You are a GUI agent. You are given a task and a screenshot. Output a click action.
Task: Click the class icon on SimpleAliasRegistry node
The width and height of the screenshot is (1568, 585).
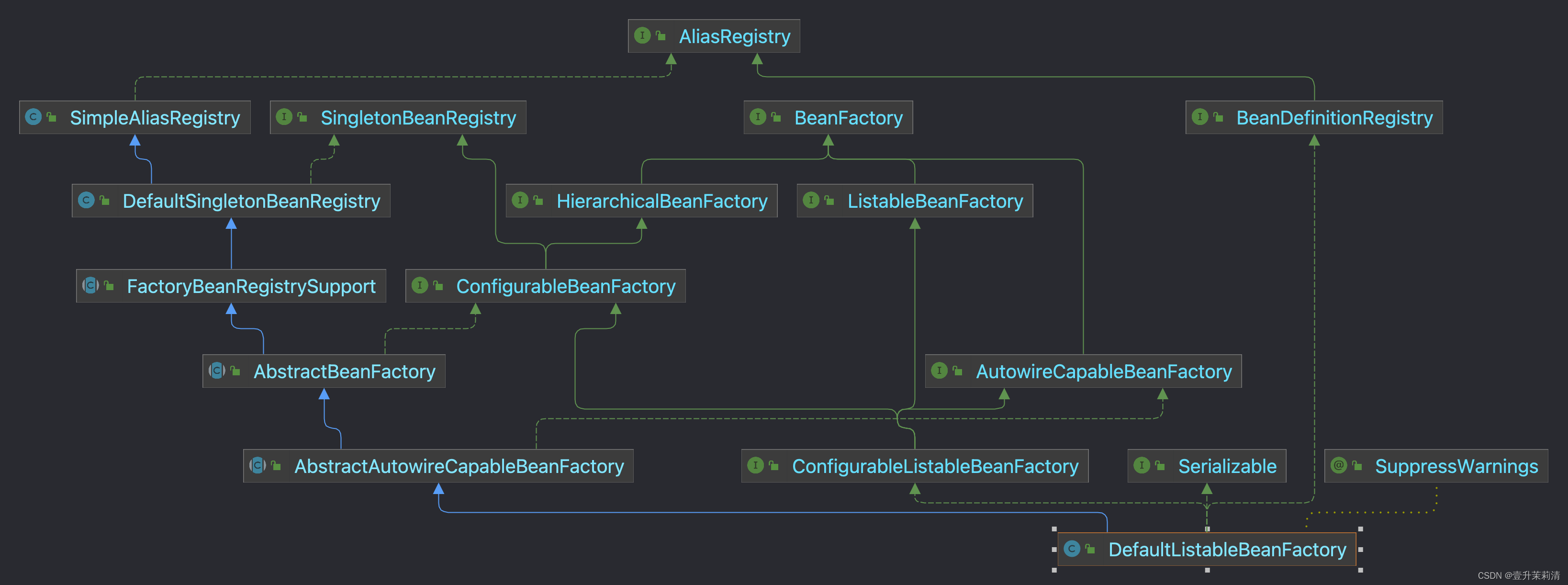(x=33, y=117)
